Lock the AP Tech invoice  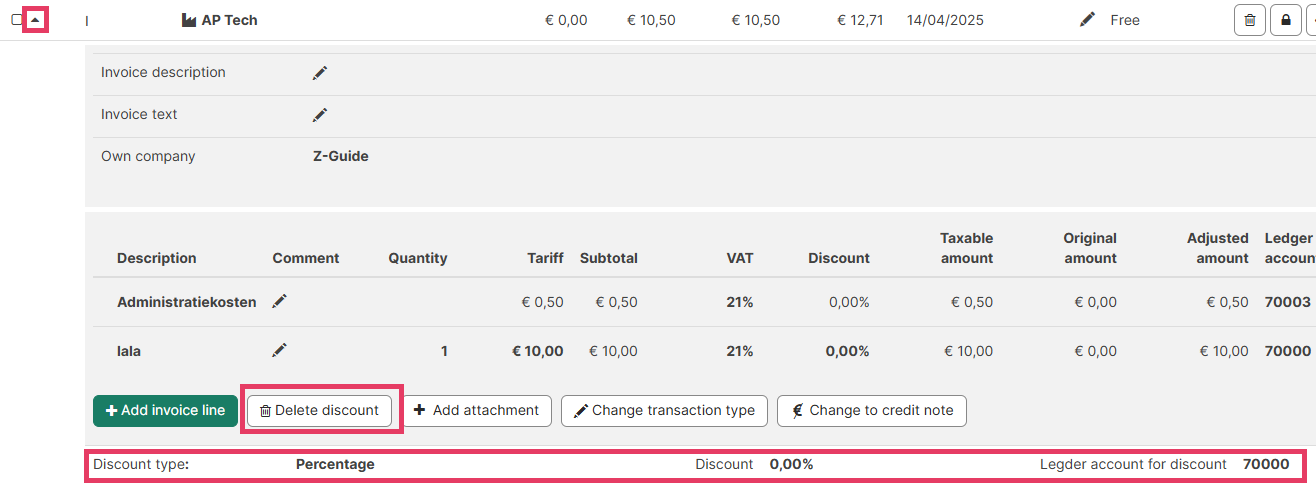[x=1285, y=20]
